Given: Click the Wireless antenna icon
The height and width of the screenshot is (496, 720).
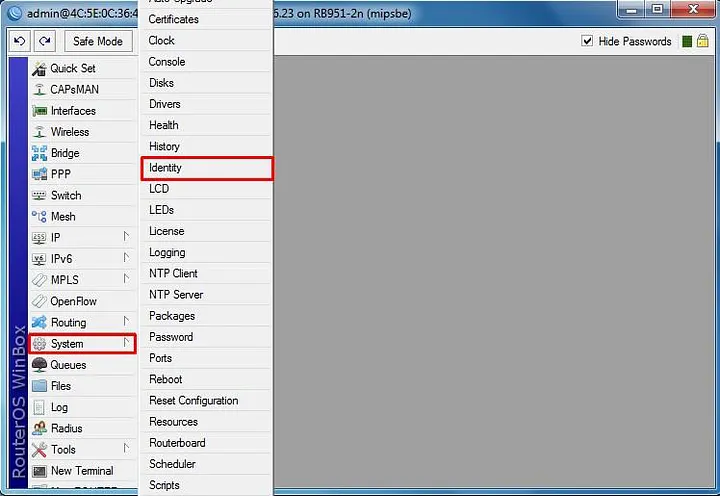Looking at the screenshot, I should click(39, 132).
